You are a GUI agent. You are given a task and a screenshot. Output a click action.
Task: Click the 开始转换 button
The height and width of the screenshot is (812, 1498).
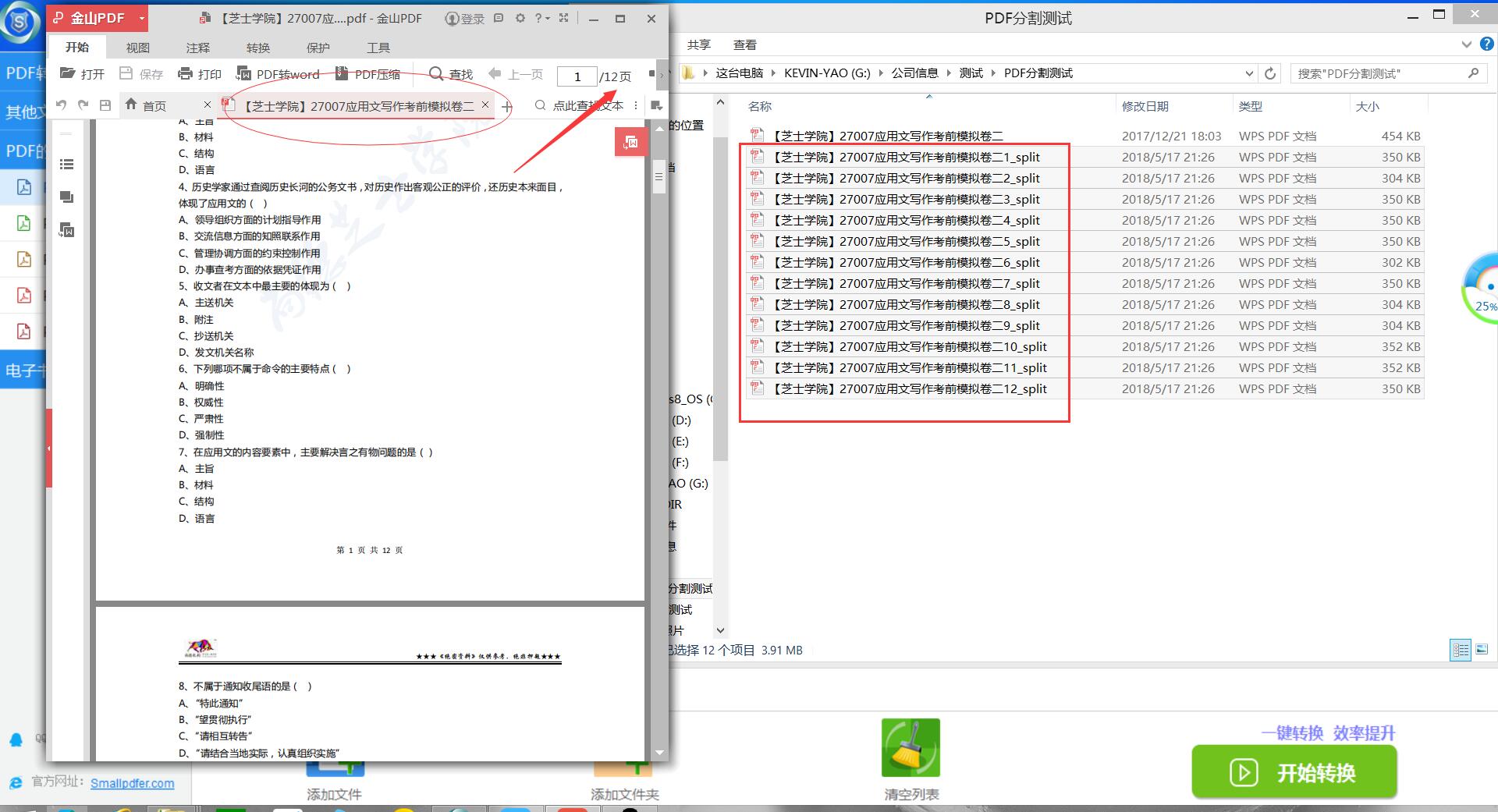[1294, 772]
